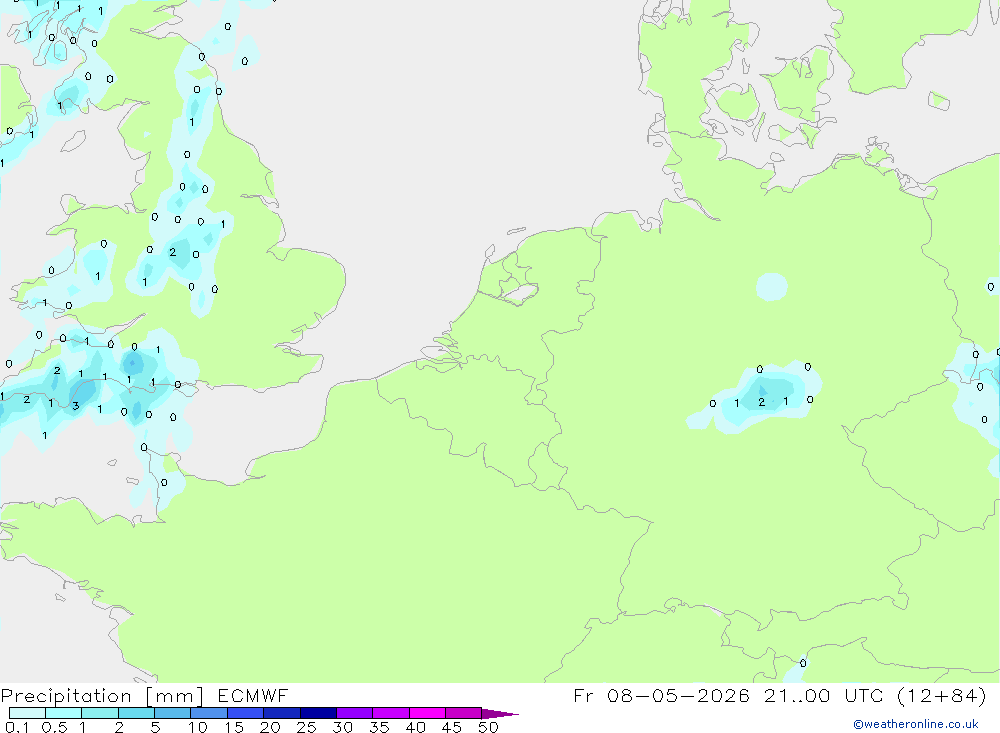Click the '25' legend scale label
Screen dimensions: 1000x733
tap(306, 727)
